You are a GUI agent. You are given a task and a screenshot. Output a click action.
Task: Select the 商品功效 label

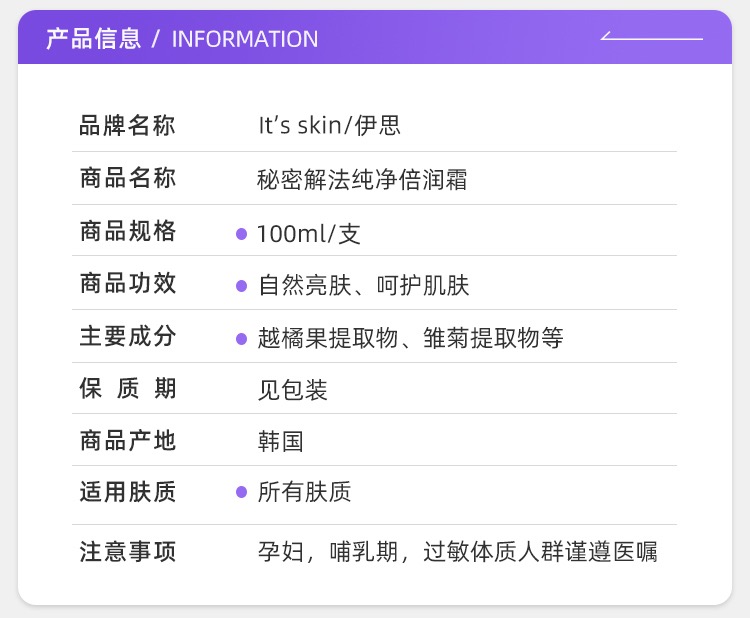(x=127, y=284)
